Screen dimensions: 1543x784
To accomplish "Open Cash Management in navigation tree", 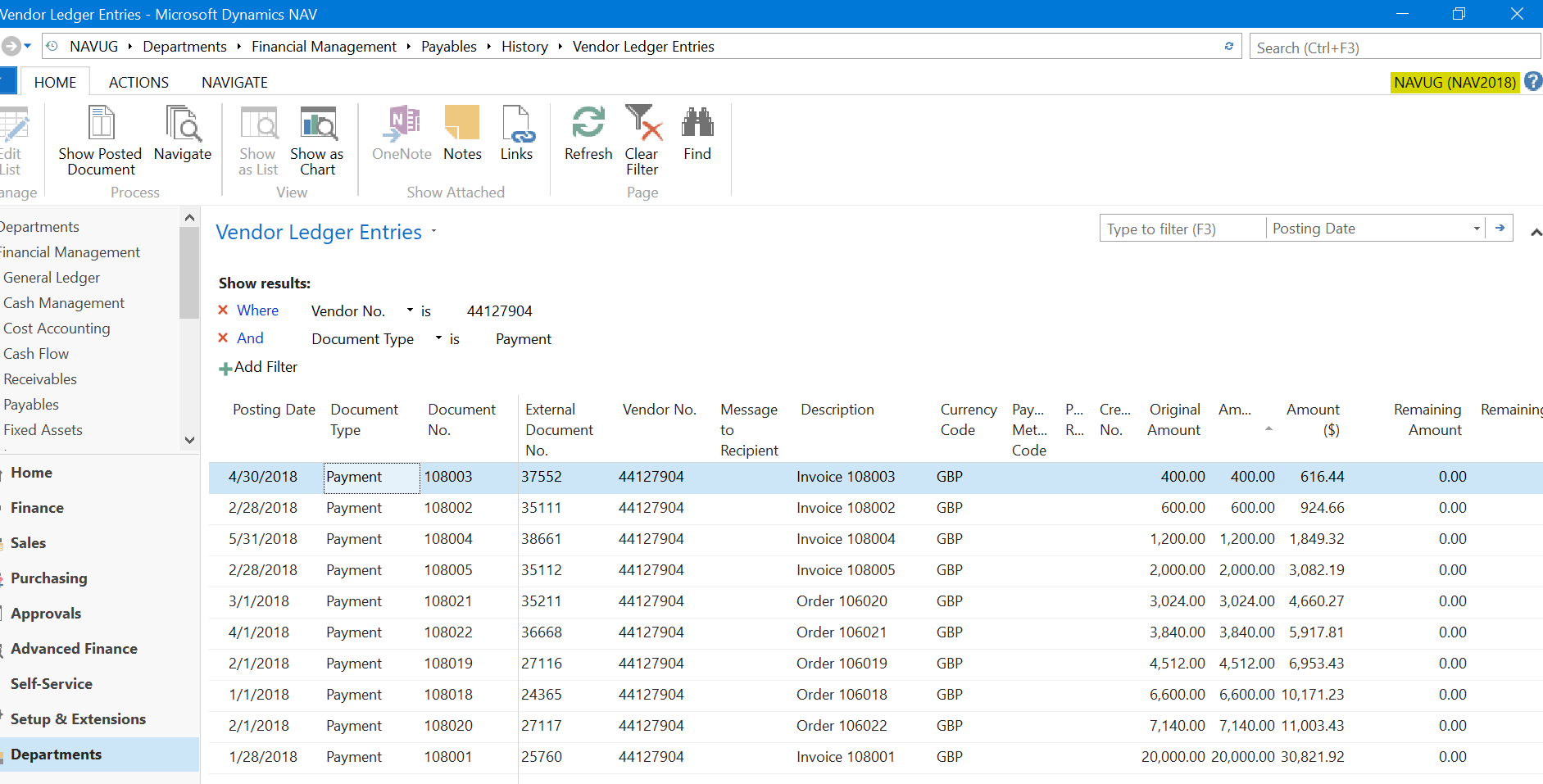I will click(x=64, y=303).
